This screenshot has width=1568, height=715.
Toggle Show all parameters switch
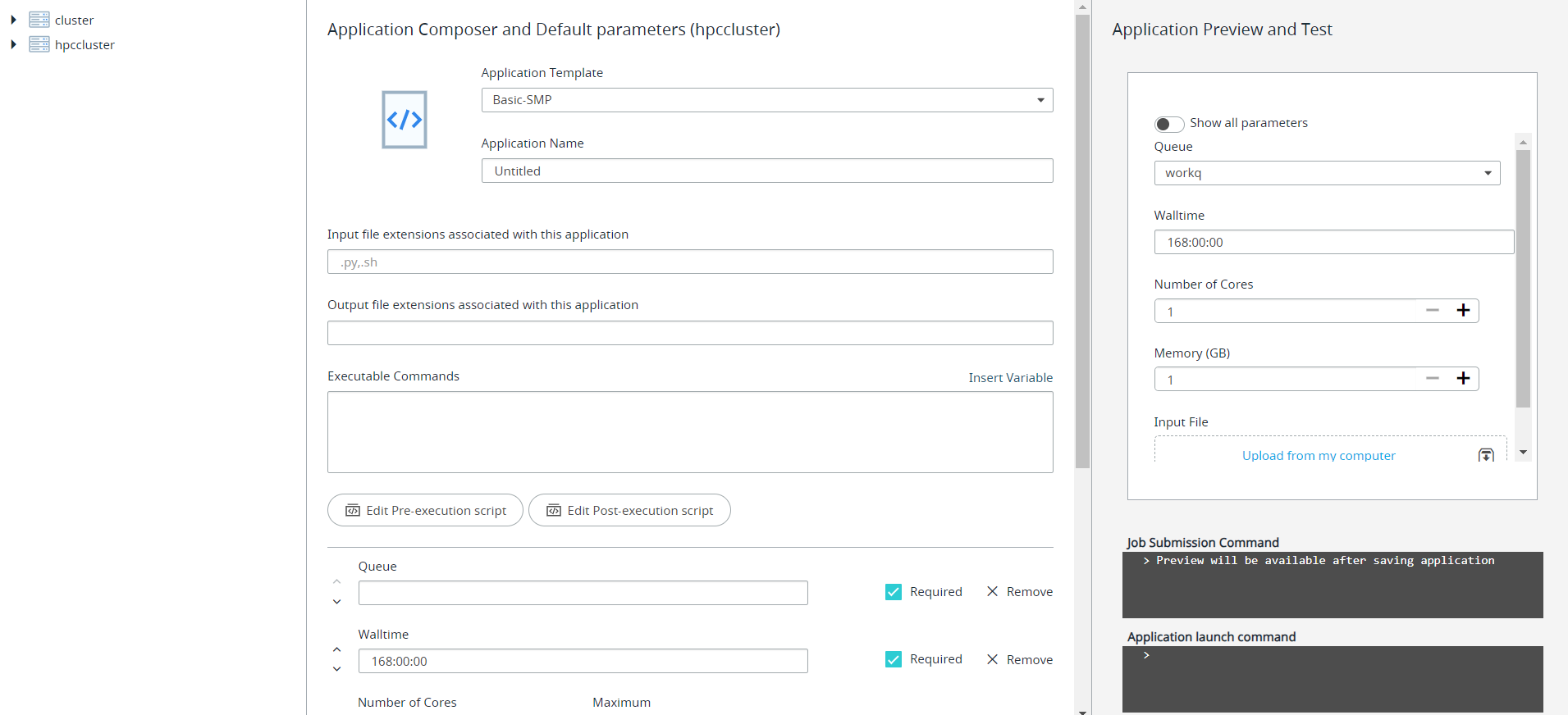coord(1169,124)
